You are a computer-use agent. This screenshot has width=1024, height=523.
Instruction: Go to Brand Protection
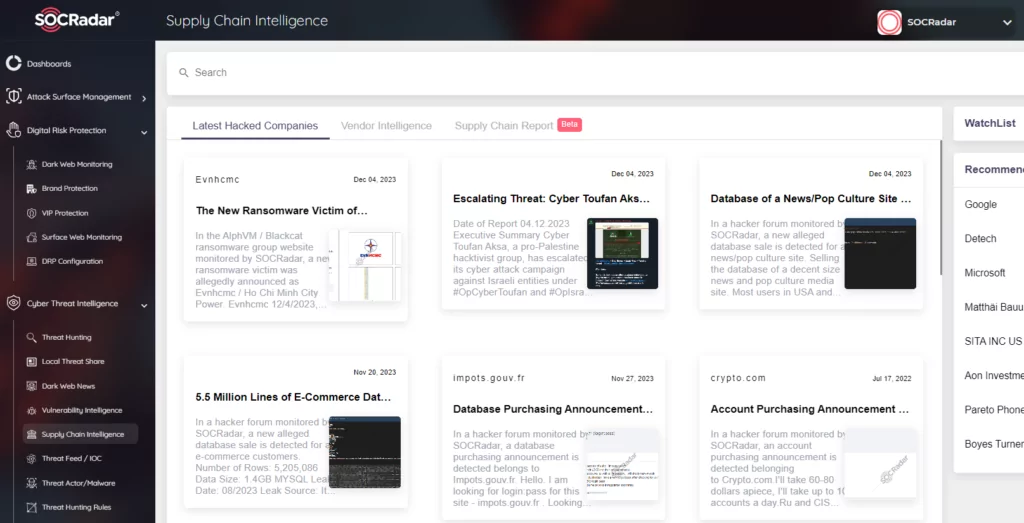pyautogui.click(x=70, y=189)
